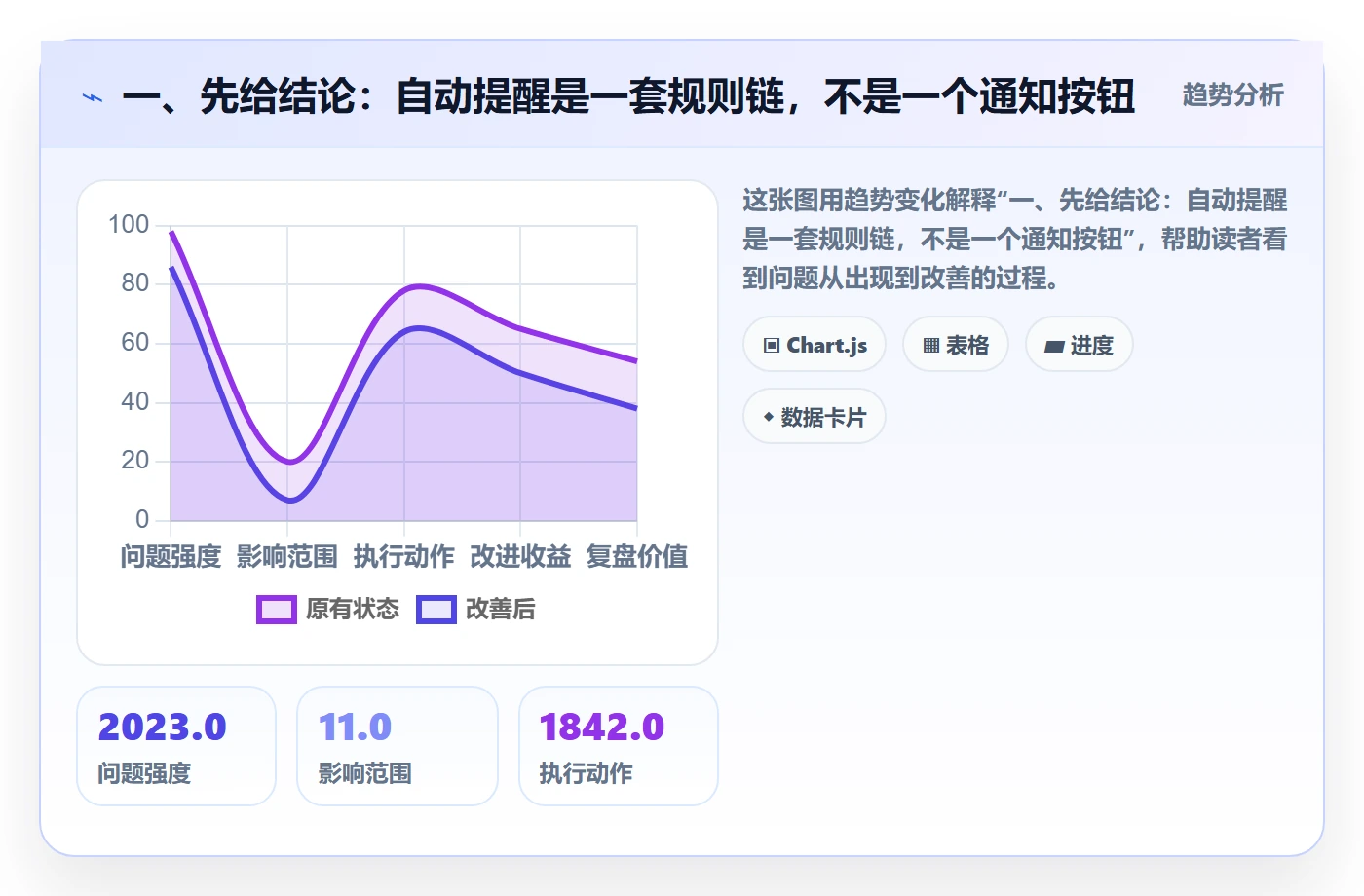Click the 40 y-axis value

(135, 401)
